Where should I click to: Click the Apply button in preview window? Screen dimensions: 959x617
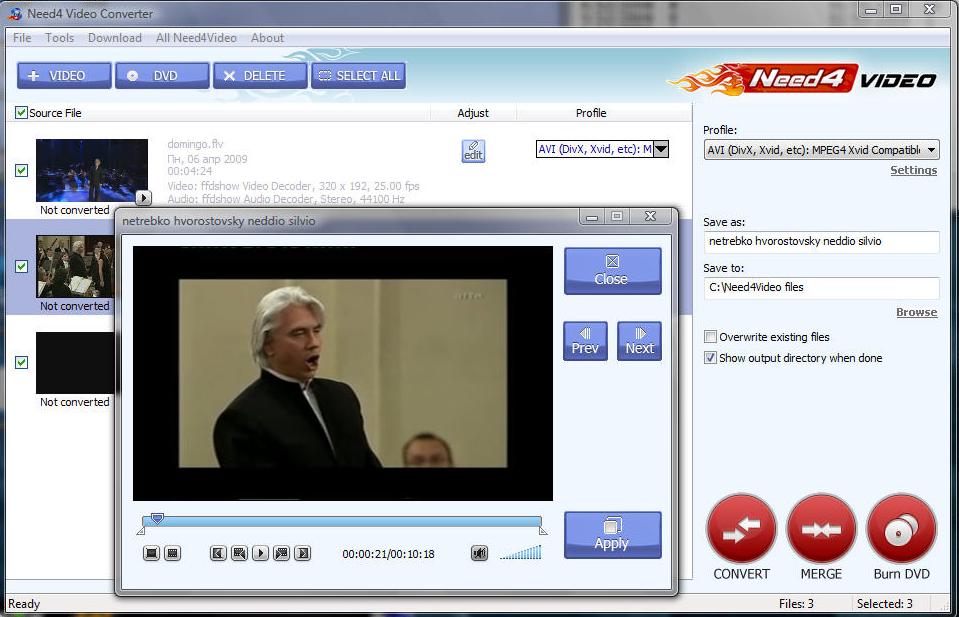point(612,534)
